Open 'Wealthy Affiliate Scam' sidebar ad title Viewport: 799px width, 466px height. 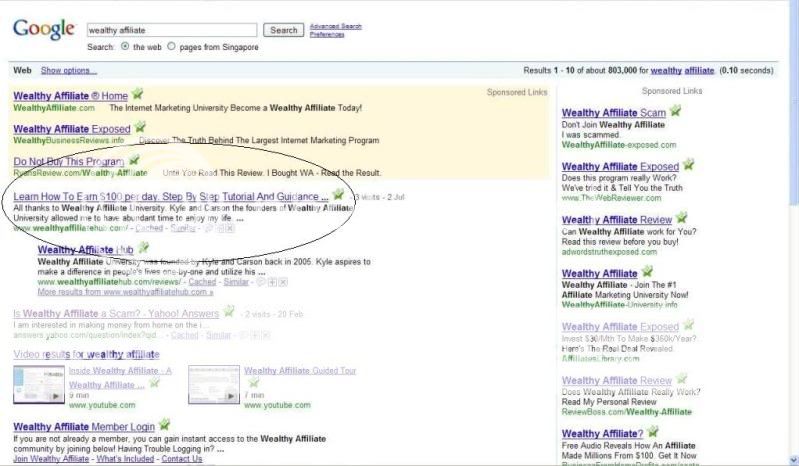click(x=614, y=113)
